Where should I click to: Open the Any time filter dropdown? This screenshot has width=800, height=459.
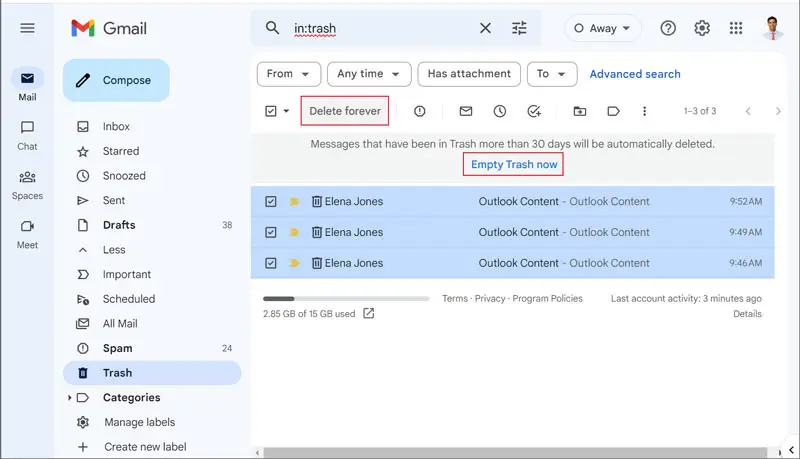369,74
